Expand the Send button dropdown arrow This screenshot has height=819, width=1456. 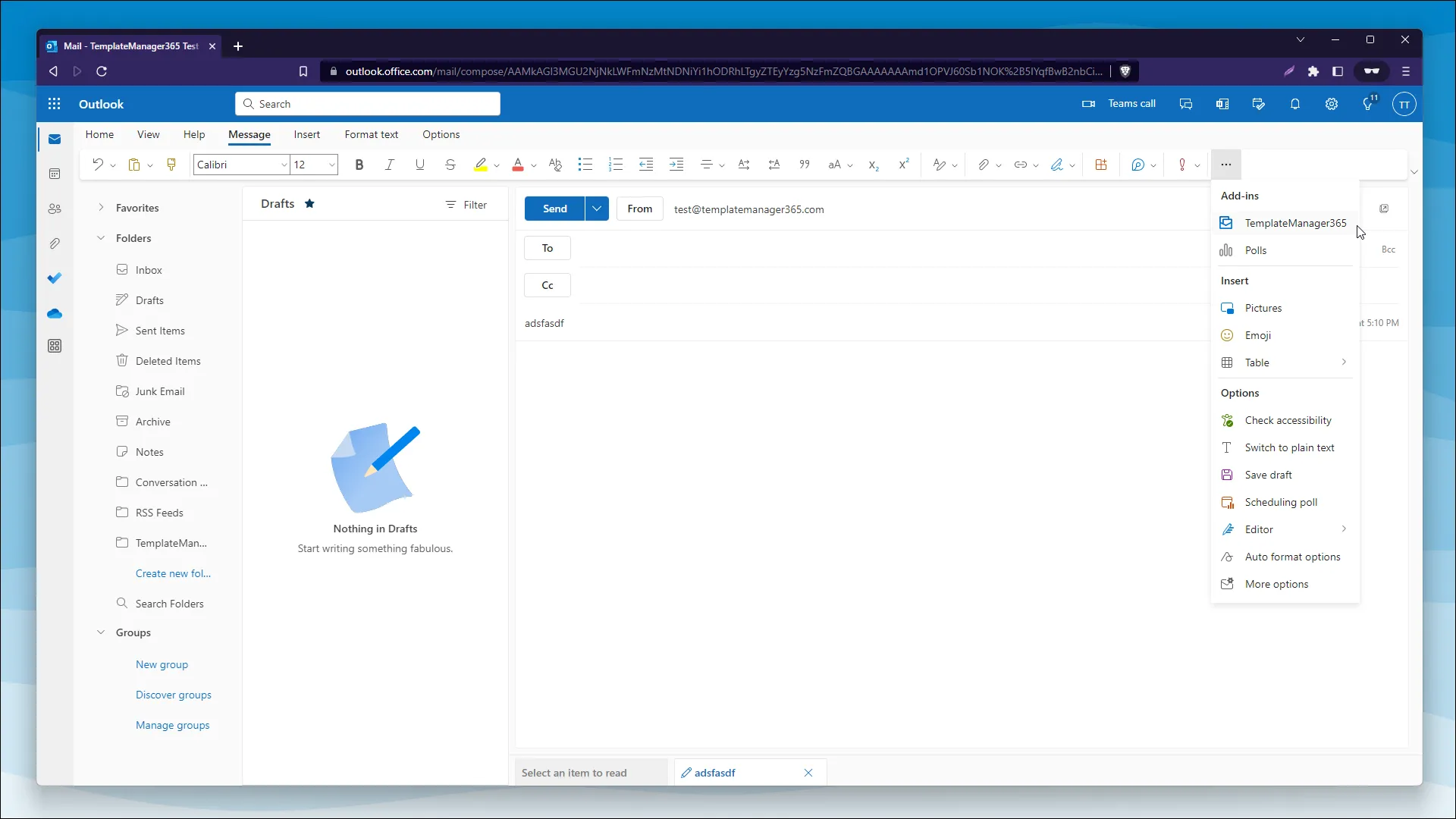point(596,209)
